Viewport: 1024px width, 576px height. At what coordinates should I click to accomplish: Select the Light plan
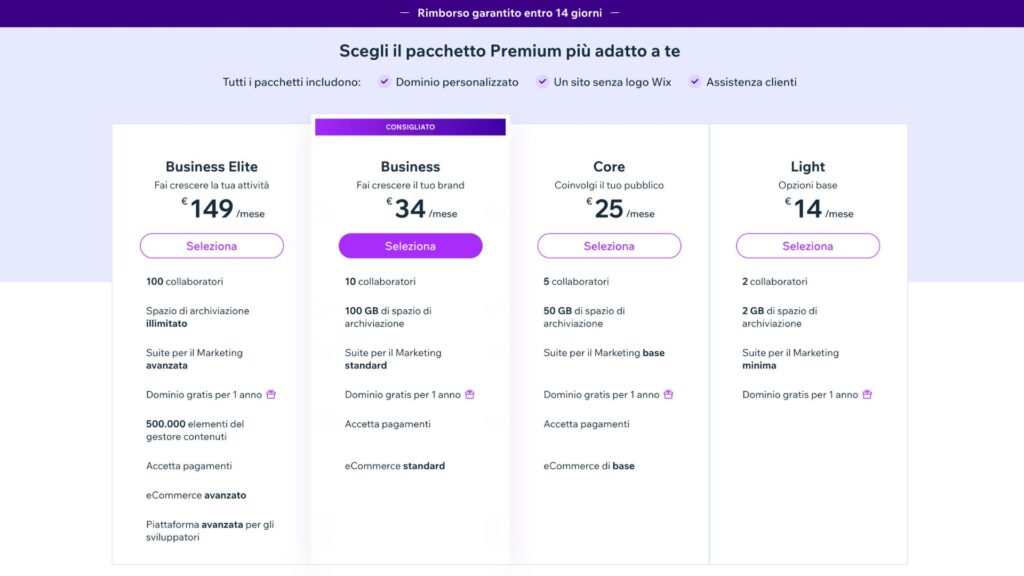point(808,246)
